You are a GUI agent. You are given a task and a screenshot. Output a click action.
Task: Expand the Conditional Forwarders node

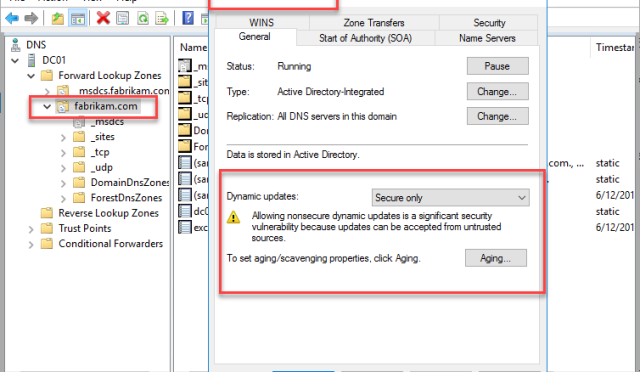(x=31, y=245)
